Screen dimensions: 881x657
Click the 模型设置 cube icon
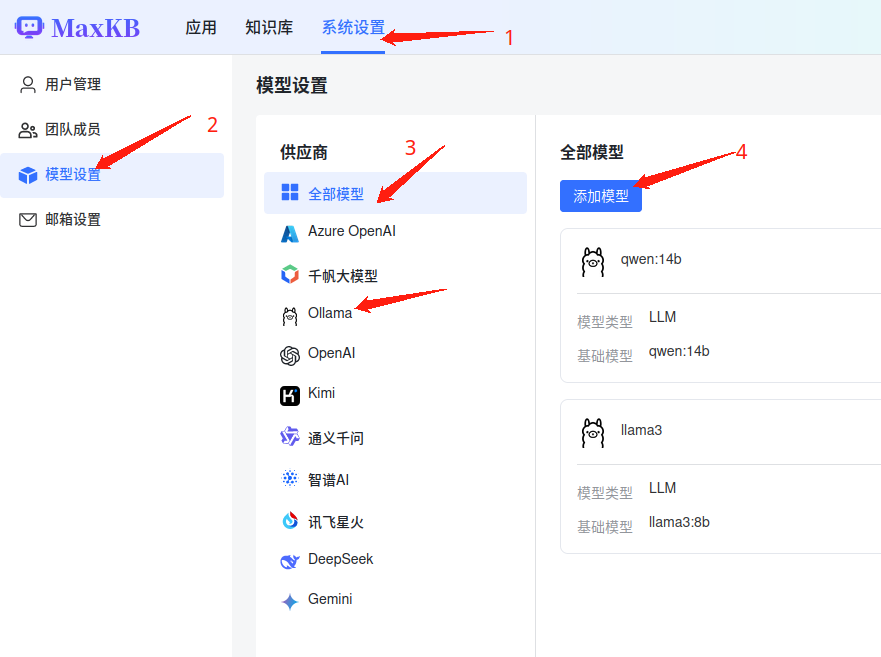[28, 175]
